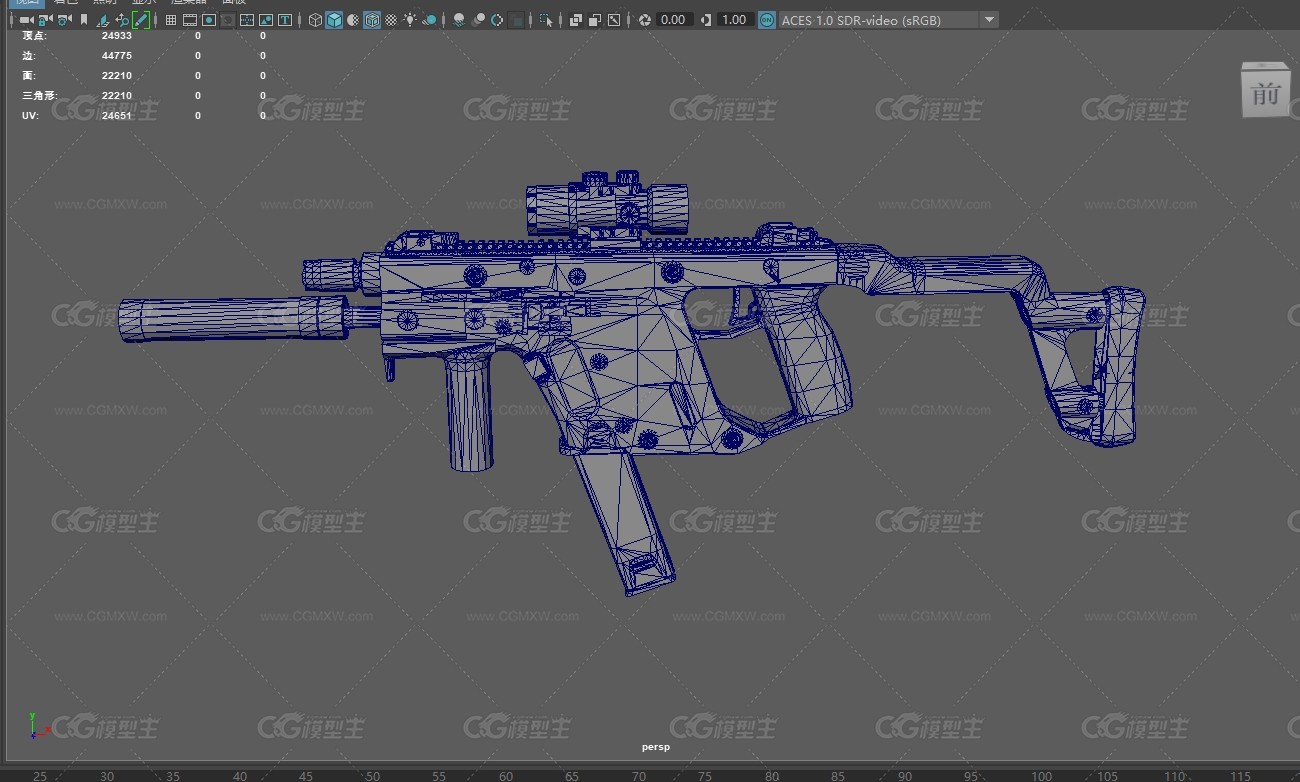Toggle the Shadows icon
This screenshot has height=782, width=1300.
(x=429, y=20)
